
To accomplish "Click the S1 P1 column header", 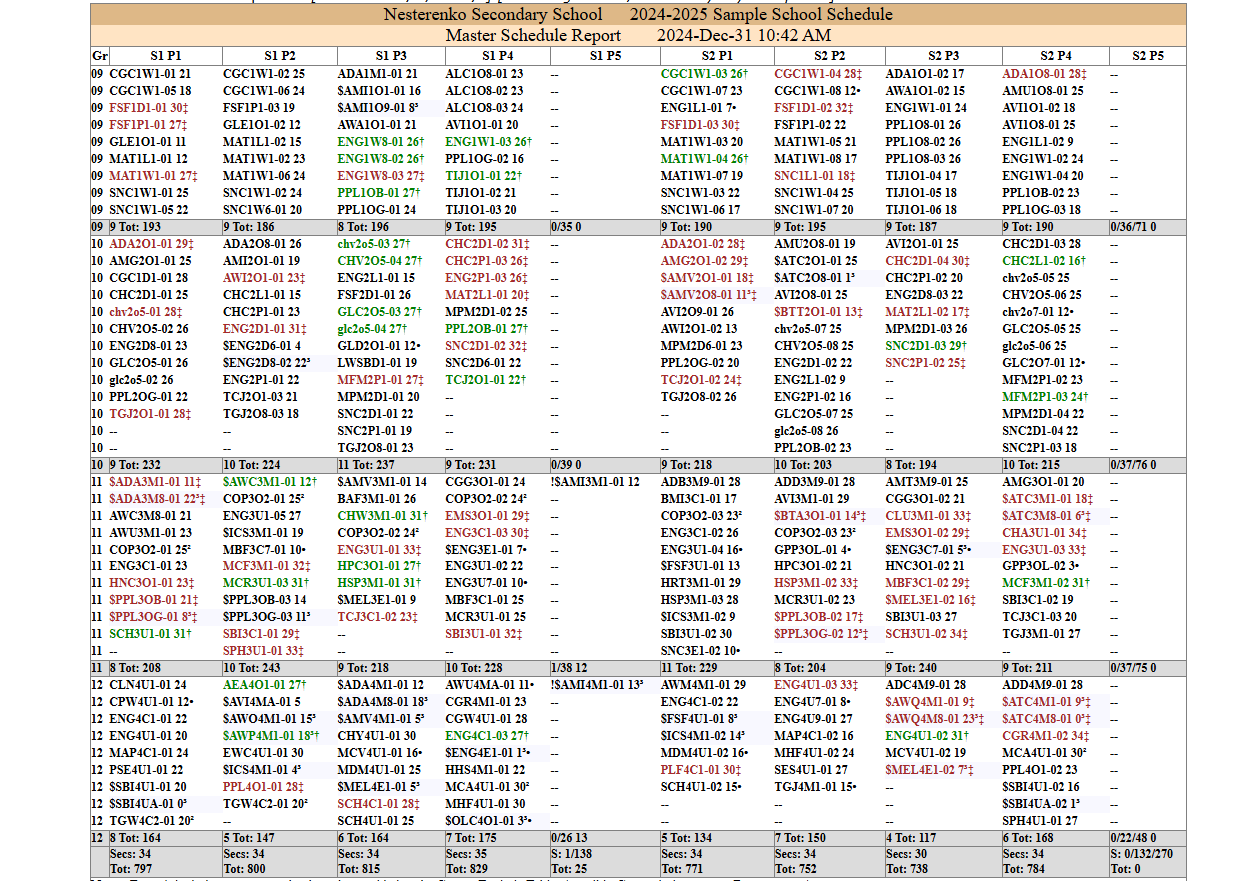I will (165, 56).
